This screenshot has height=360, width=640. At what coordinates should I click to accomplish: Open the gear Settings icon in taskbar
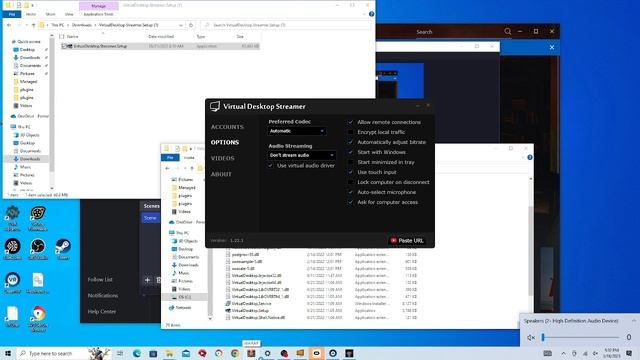pyautogui.click(x=267, y=353)
